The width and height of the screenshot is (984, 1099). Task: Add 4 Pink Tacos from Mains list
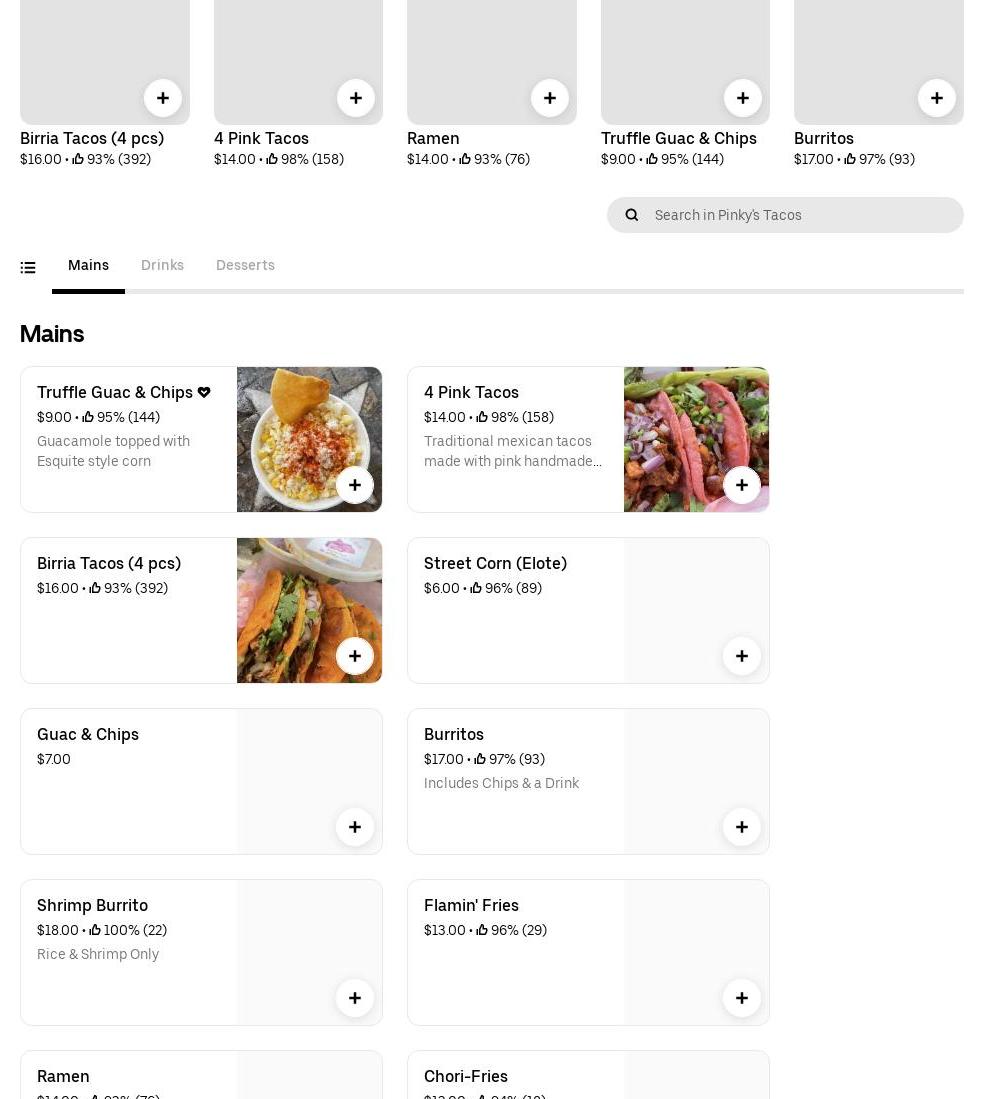pyautogui.click(x=741, y=485)
